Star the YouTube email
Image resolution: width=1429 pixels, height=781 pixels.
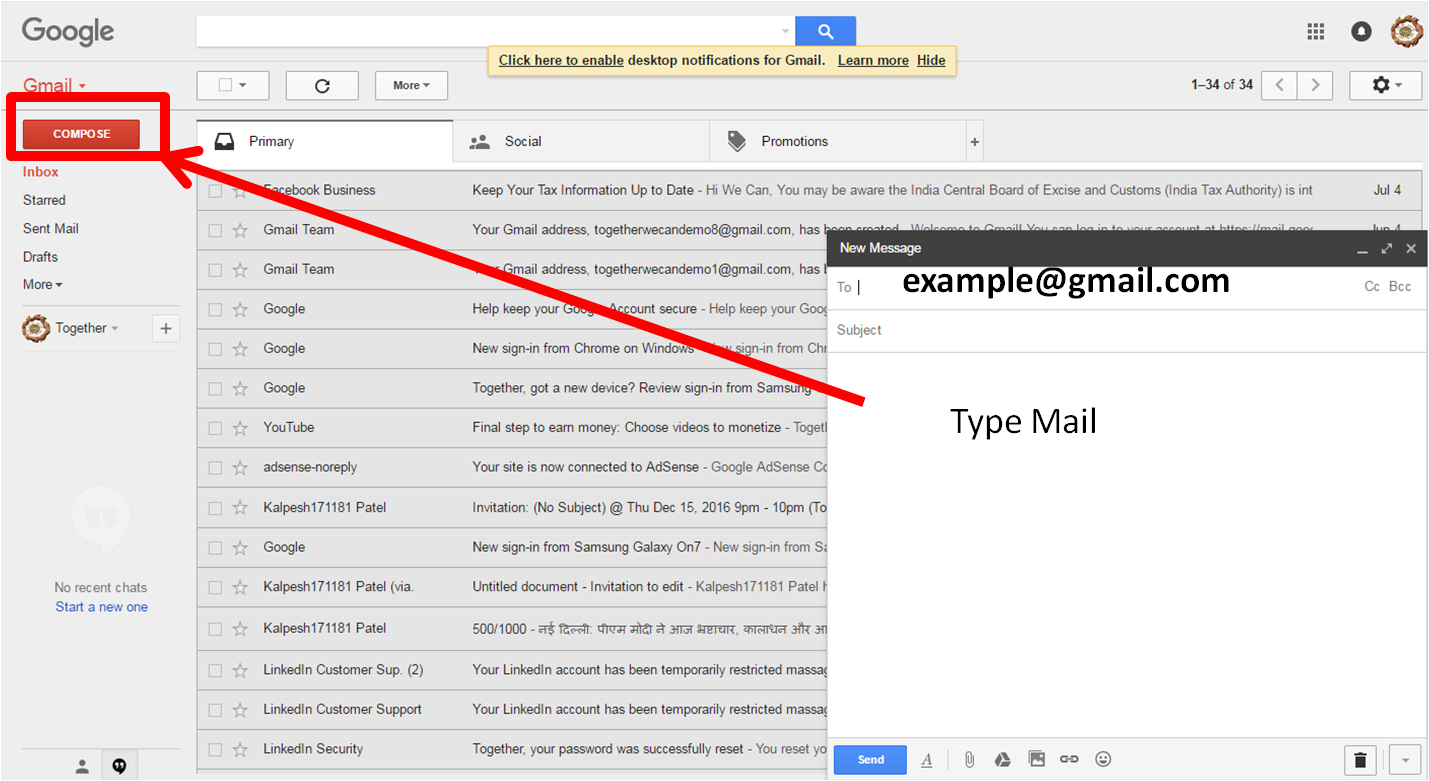point(240,428)
